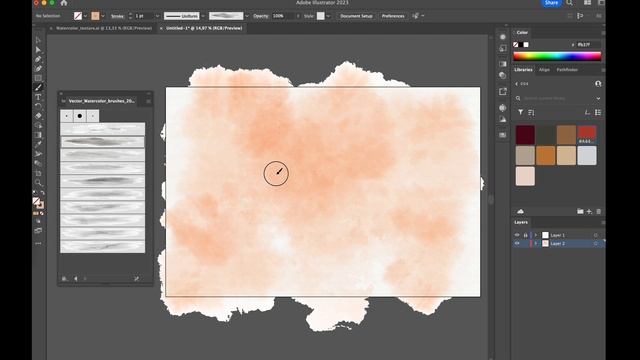Select the Rotate tool
The width and height of the screenshot is (640, 360).
[x=38, y=107]
